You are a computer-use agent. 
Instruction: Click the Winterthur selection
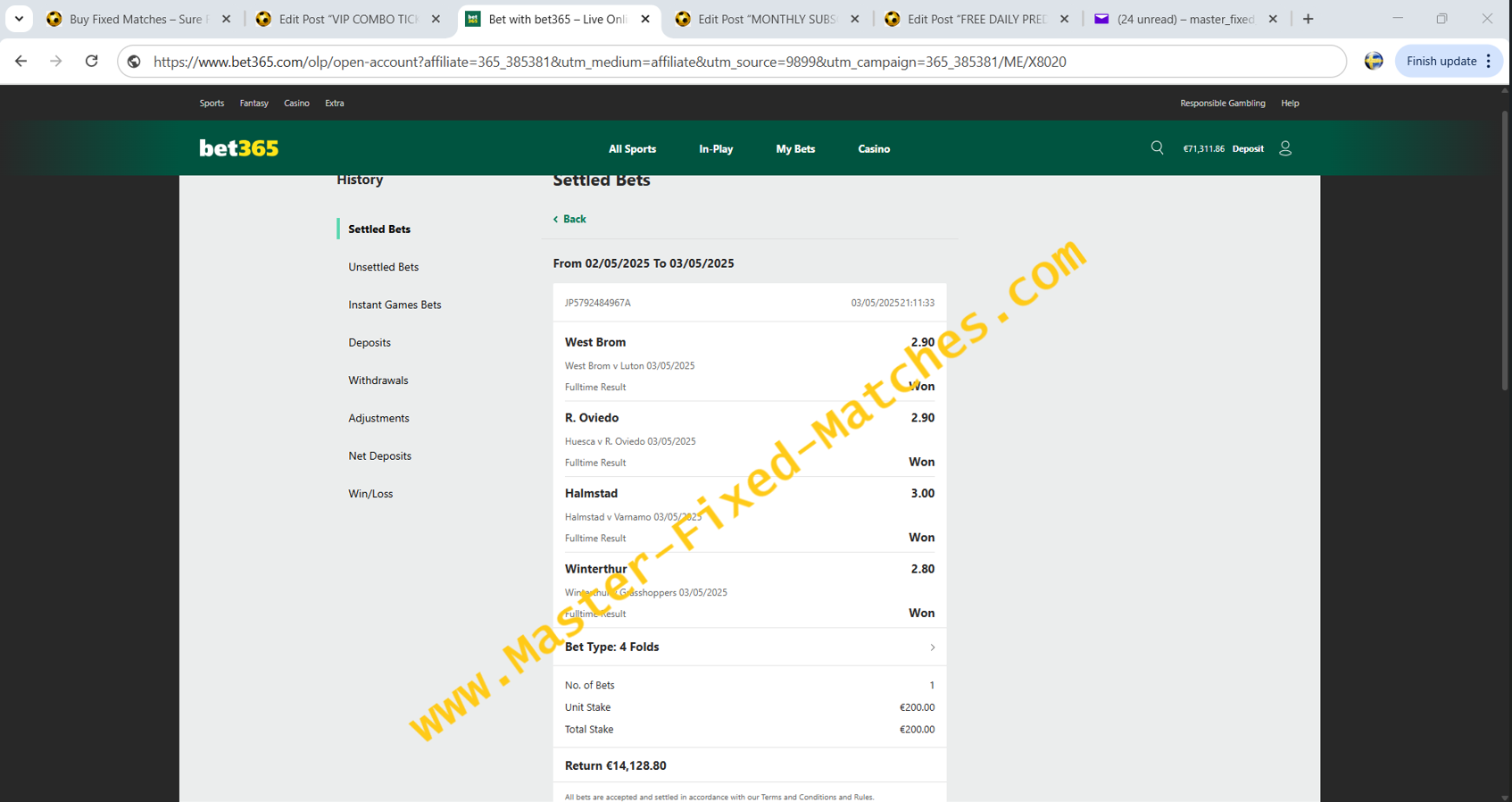[x=595, y=569]
